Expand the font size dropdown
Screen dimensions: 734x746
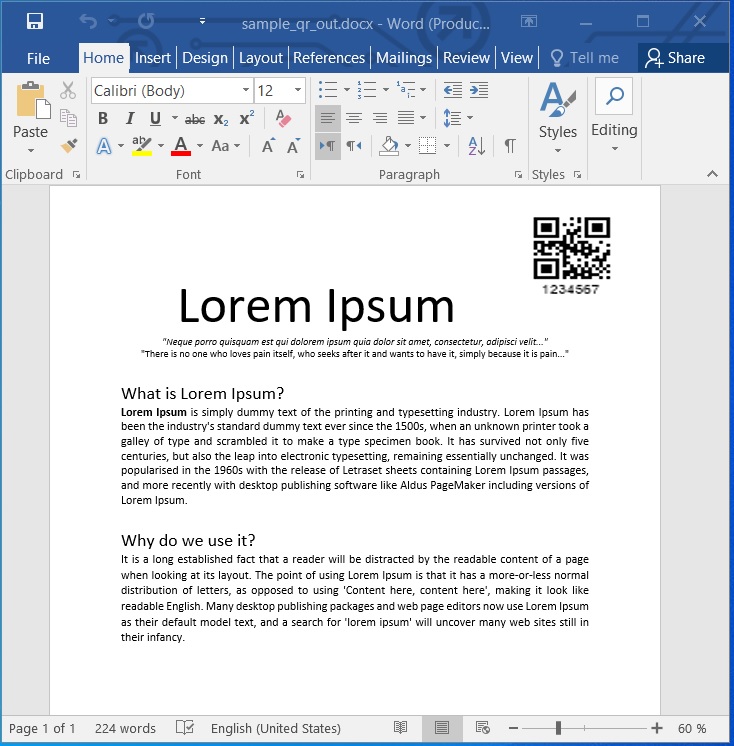(298, 91)
